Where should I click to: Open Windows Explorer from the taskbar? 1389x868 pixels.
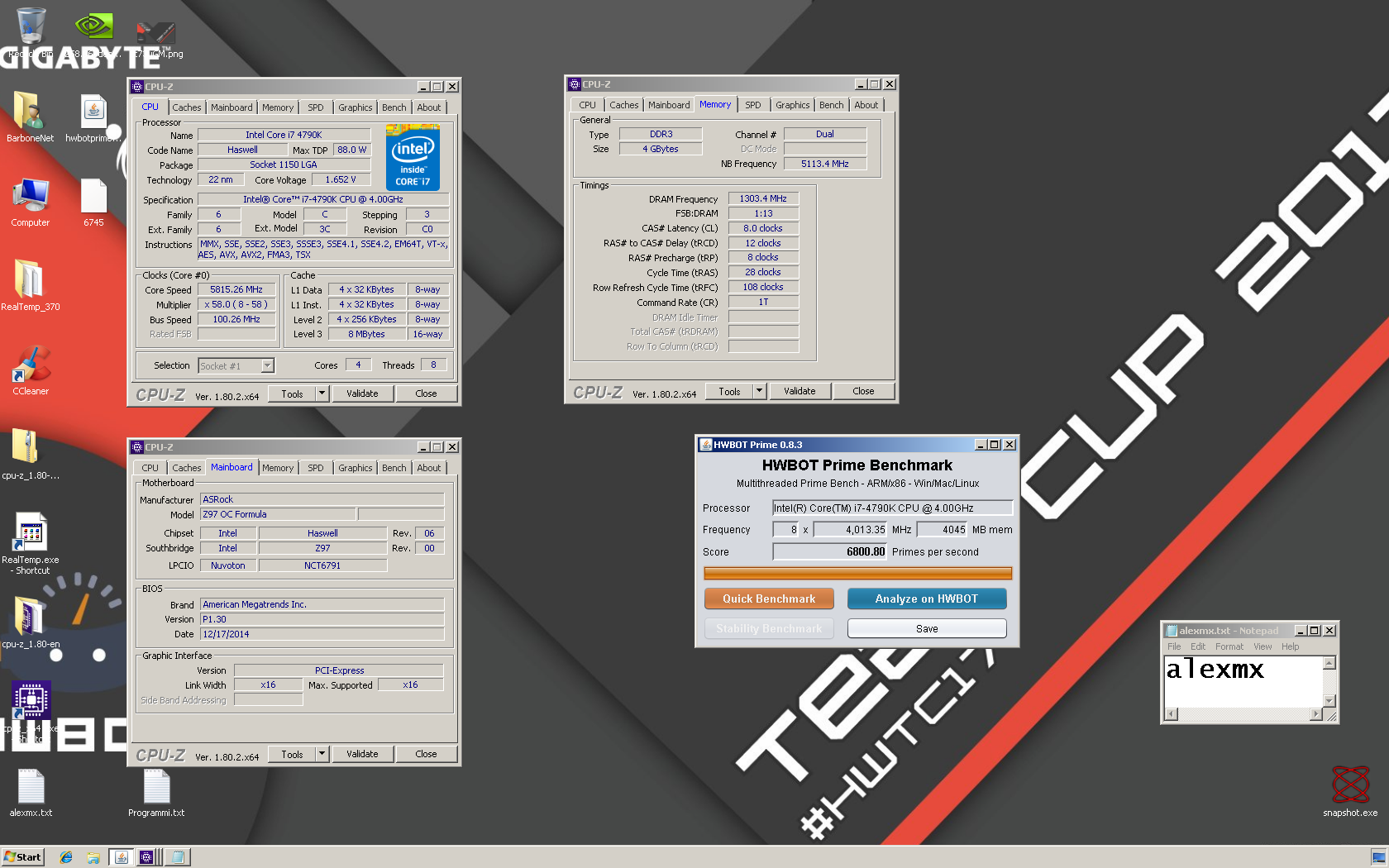[93, 857]
